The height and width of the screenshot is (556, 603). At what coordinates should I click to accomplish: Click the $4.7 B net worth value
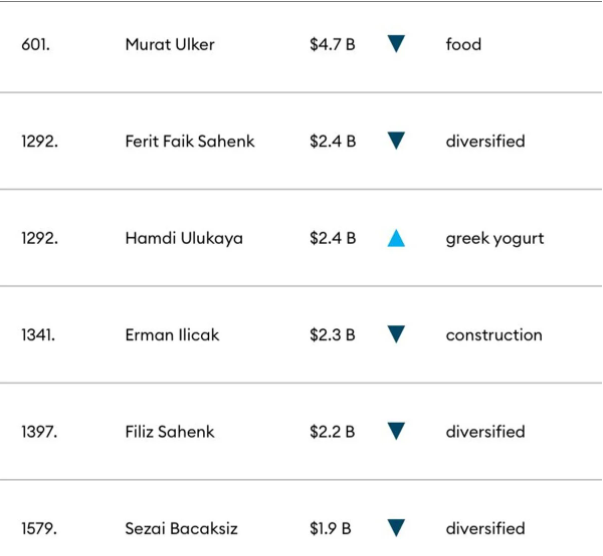click(332, 44)
